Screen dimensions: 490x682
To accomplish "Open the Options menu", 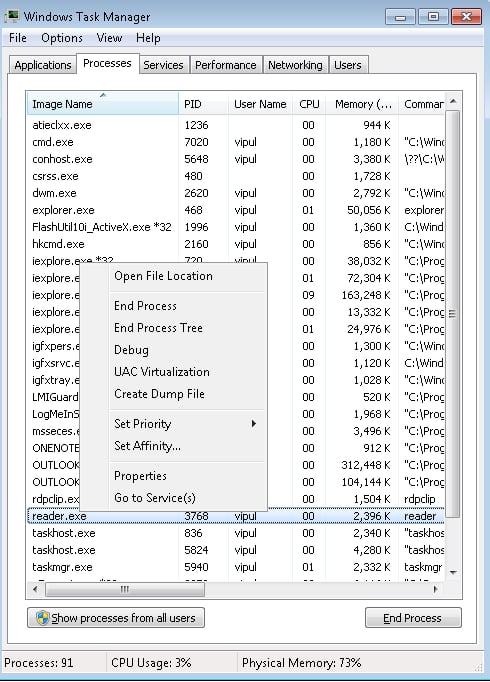I will pos(62,38).
